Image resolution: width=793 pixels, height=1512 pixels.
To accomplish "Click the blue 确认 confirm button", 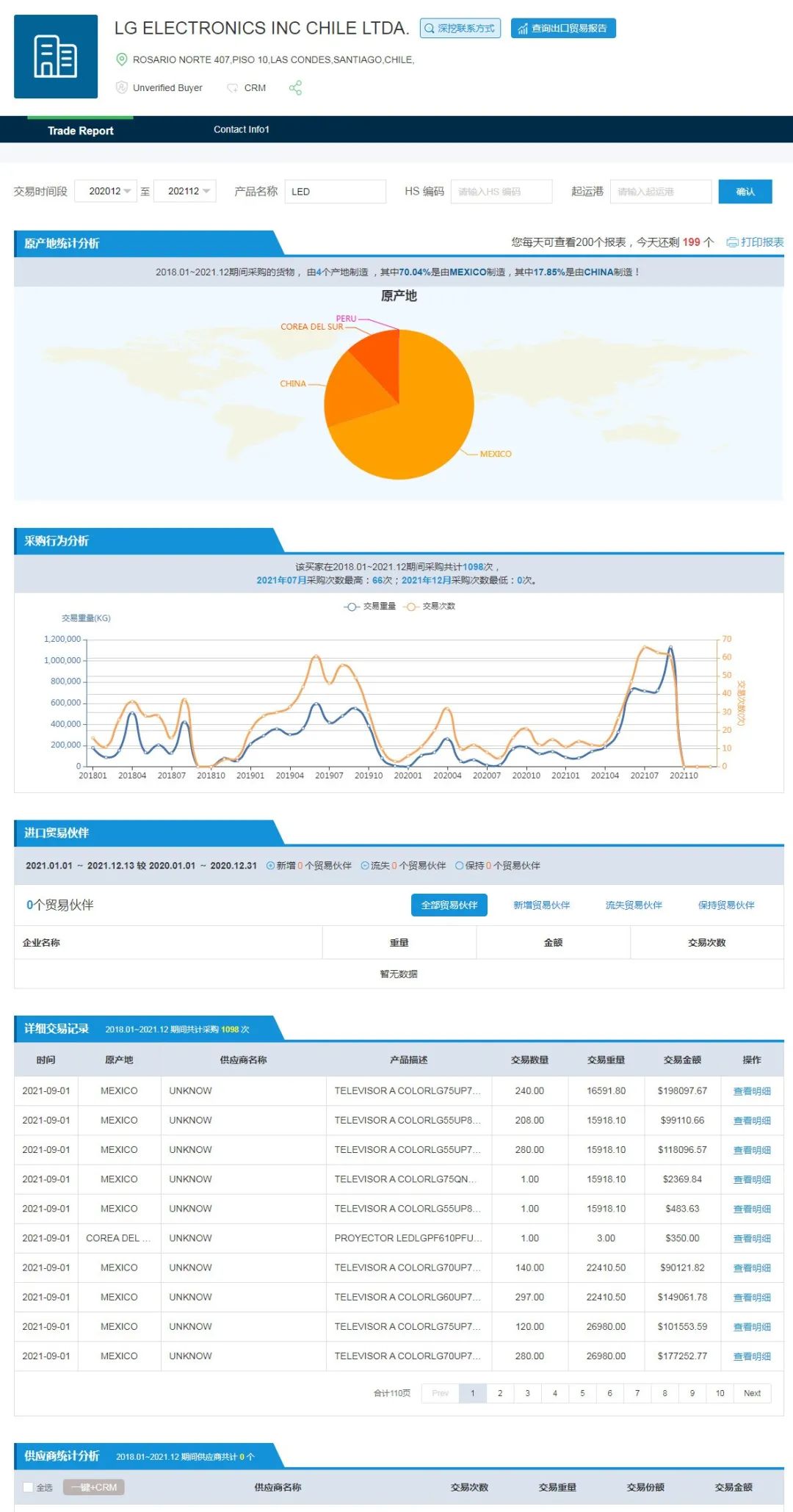I will click(x=745, y=192).
